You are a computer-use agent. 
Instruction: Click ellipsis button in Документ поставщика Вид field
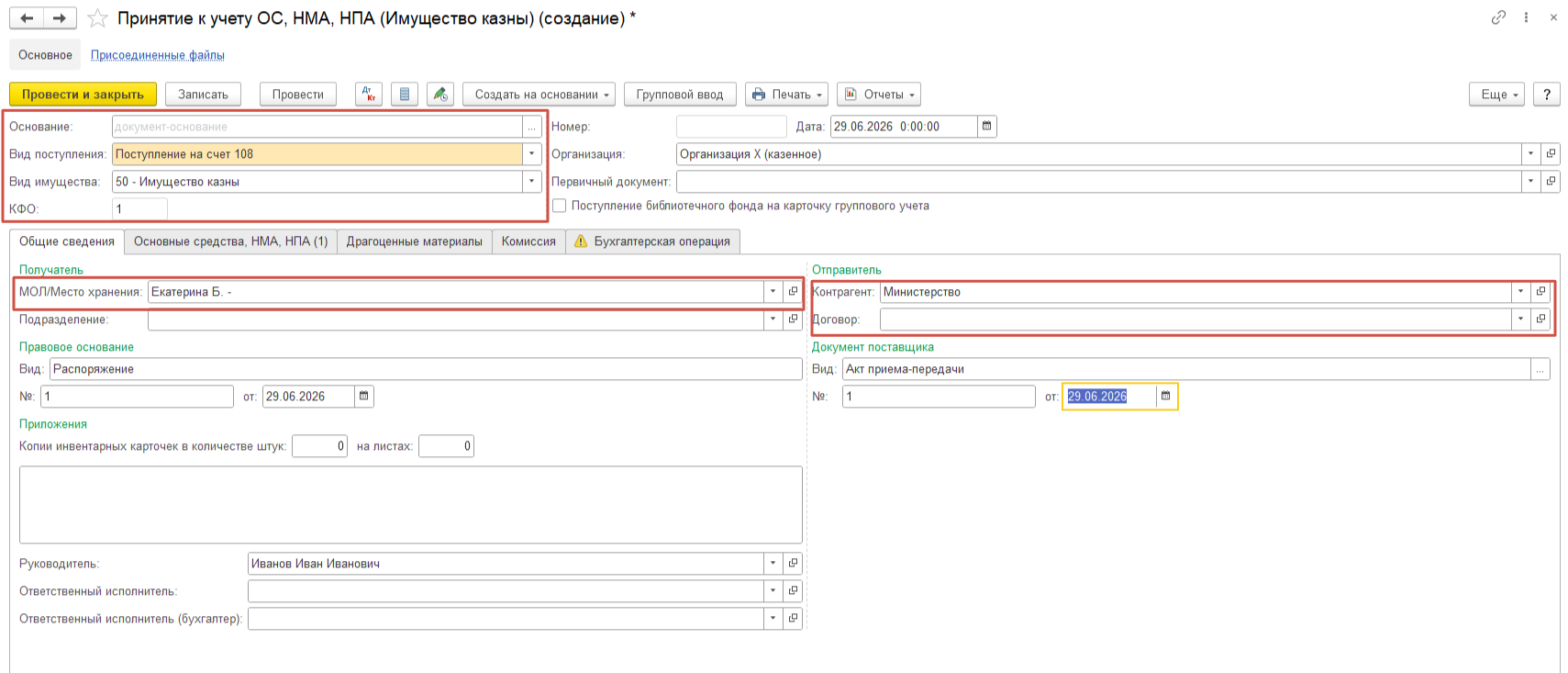(x=1540, y=369)
